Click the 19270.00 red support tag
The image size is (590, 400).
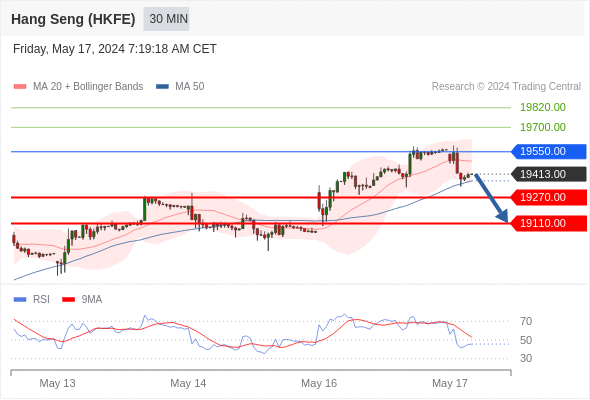click(x=549, y=197)
